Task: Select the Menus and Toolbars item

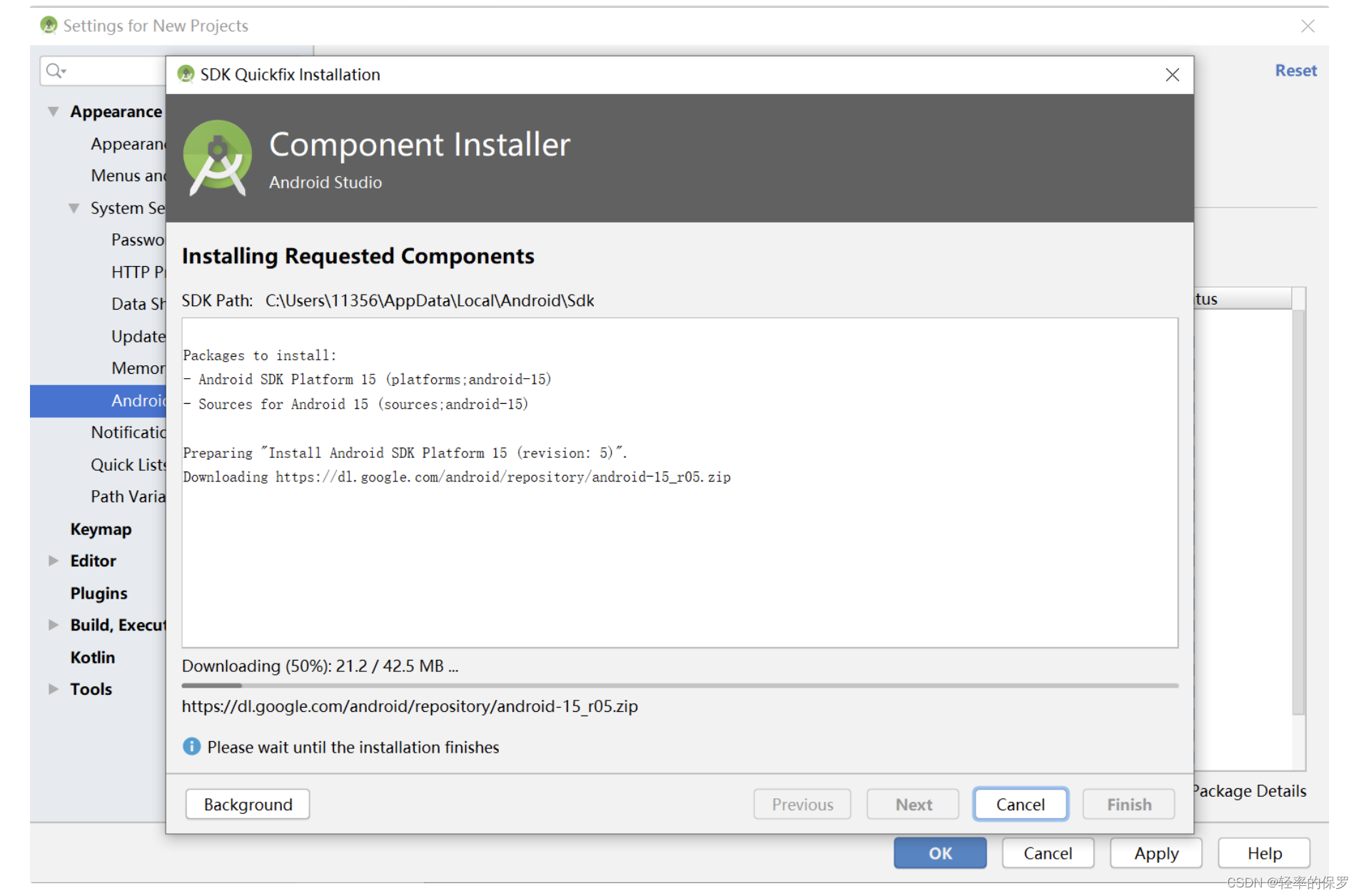Action: (x=128, y=175)
